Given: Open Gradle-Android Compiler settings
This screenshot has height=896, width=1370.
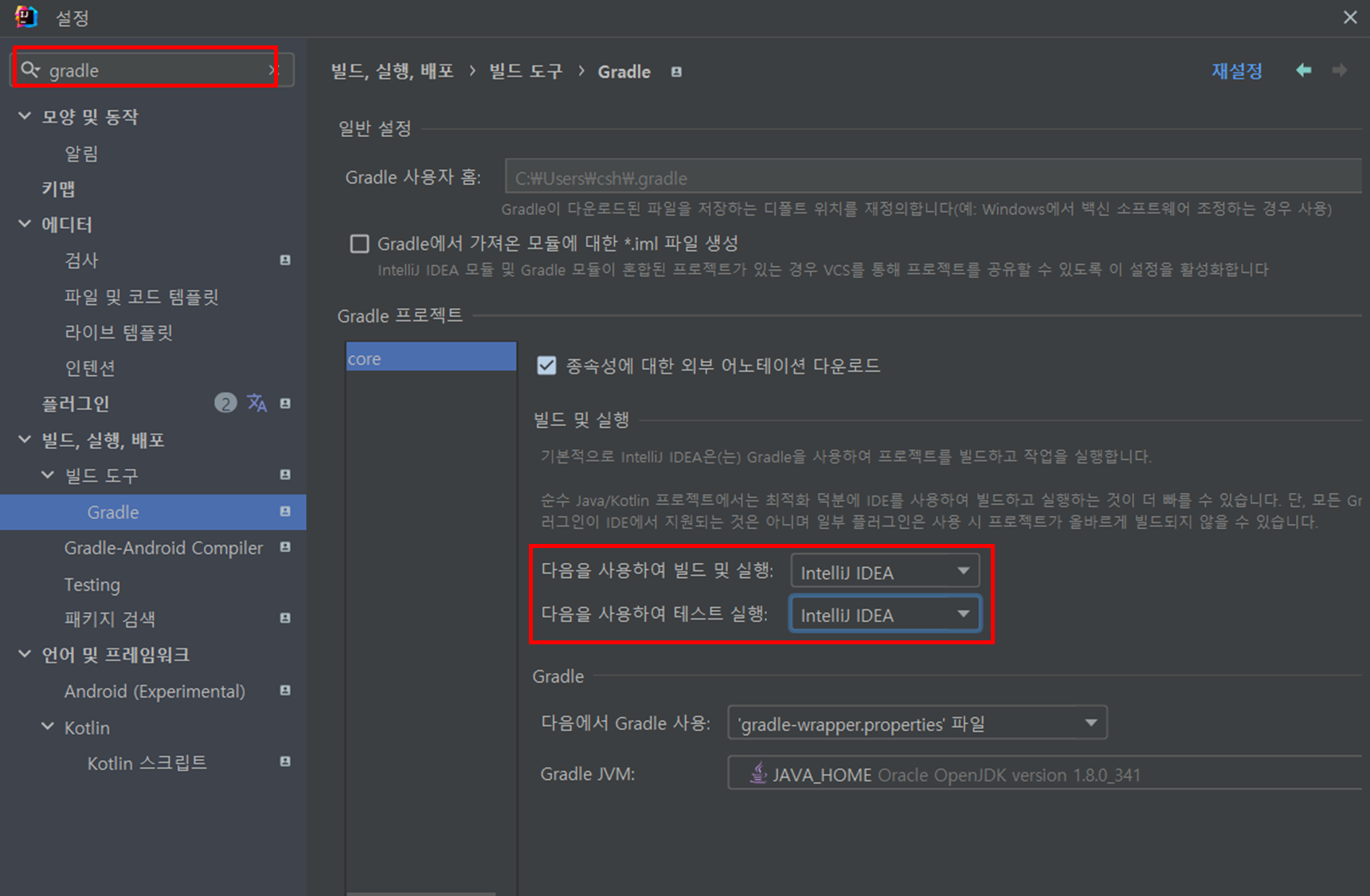Looking at the screenshot, I should [x=163, y=548].
